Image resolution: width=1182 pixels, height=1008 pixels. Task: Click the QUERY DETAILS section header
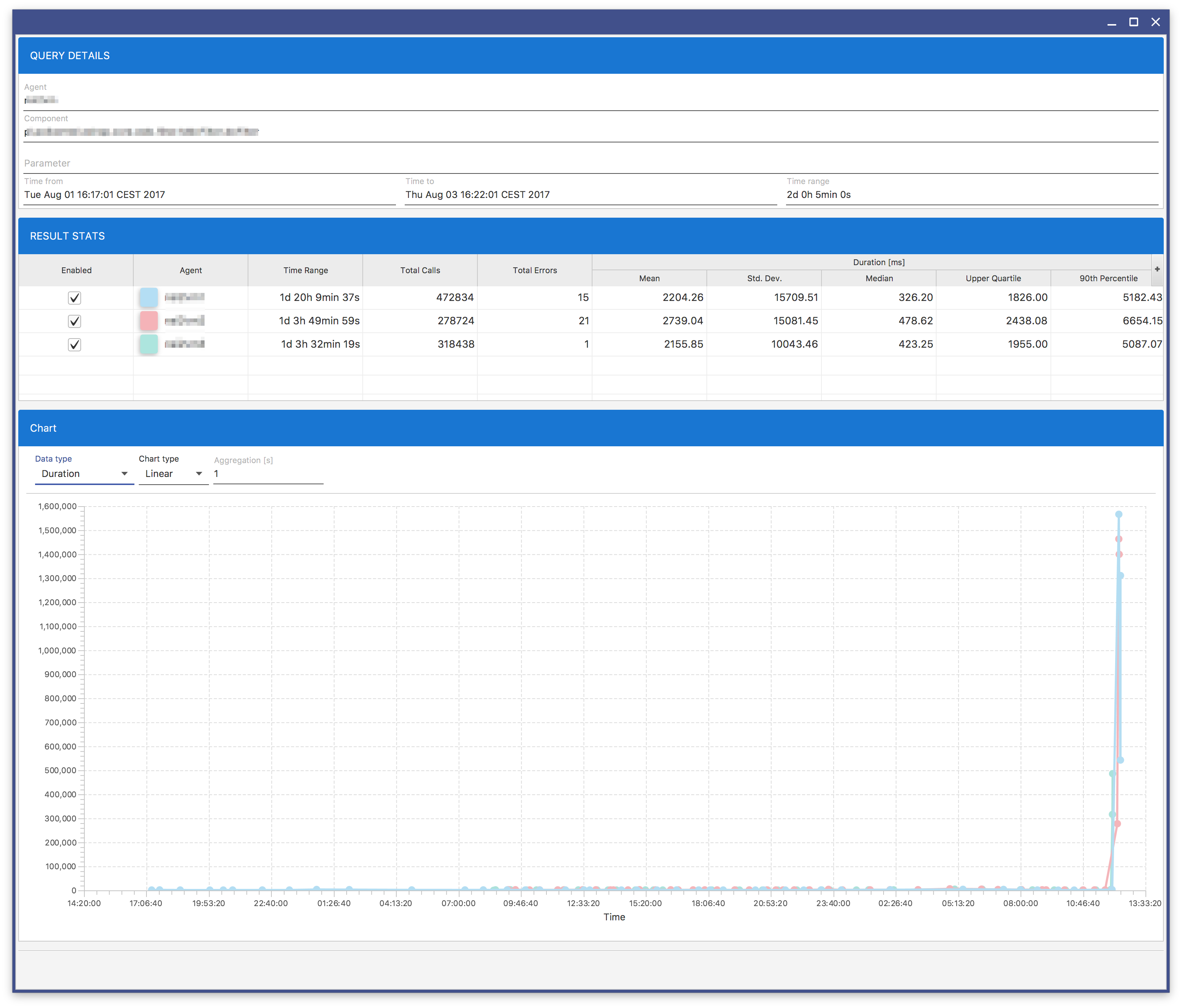pos(591,56)
